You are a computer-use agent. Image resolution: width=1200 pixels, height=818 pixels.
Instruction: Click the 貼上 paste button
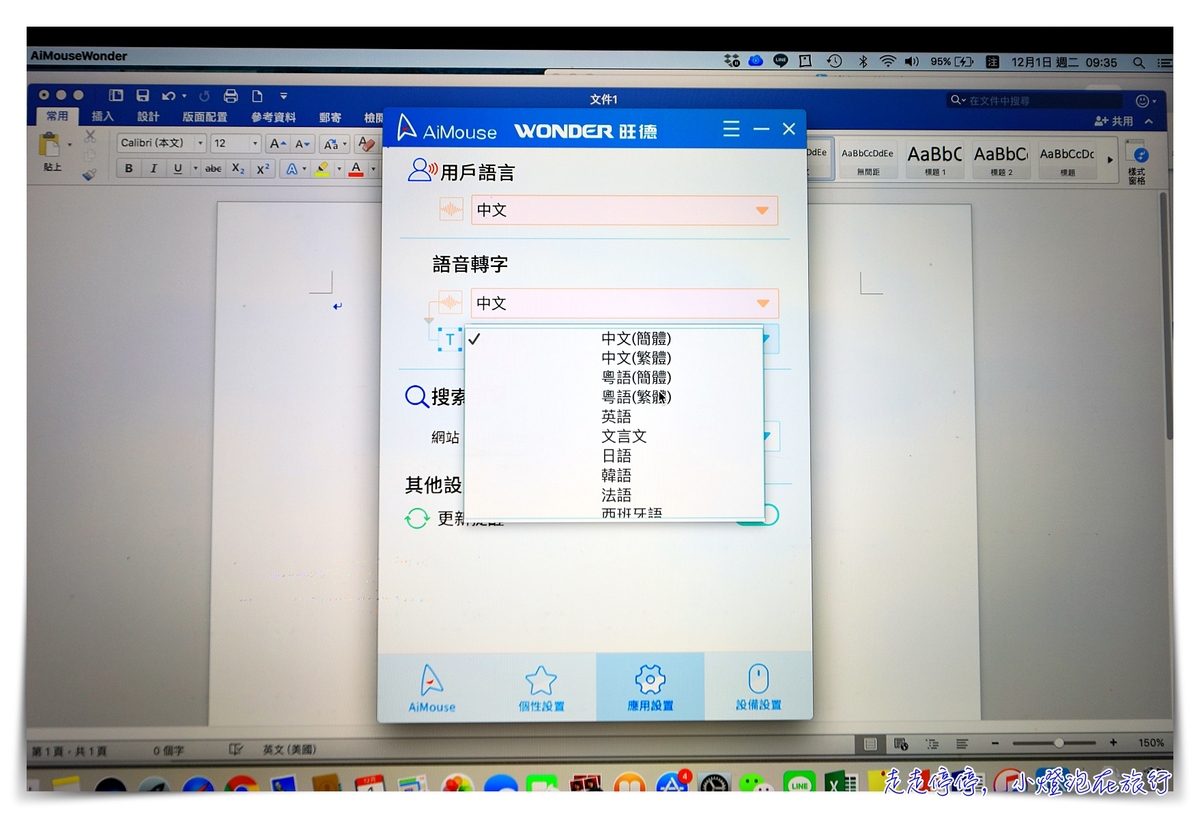[52, 153]
